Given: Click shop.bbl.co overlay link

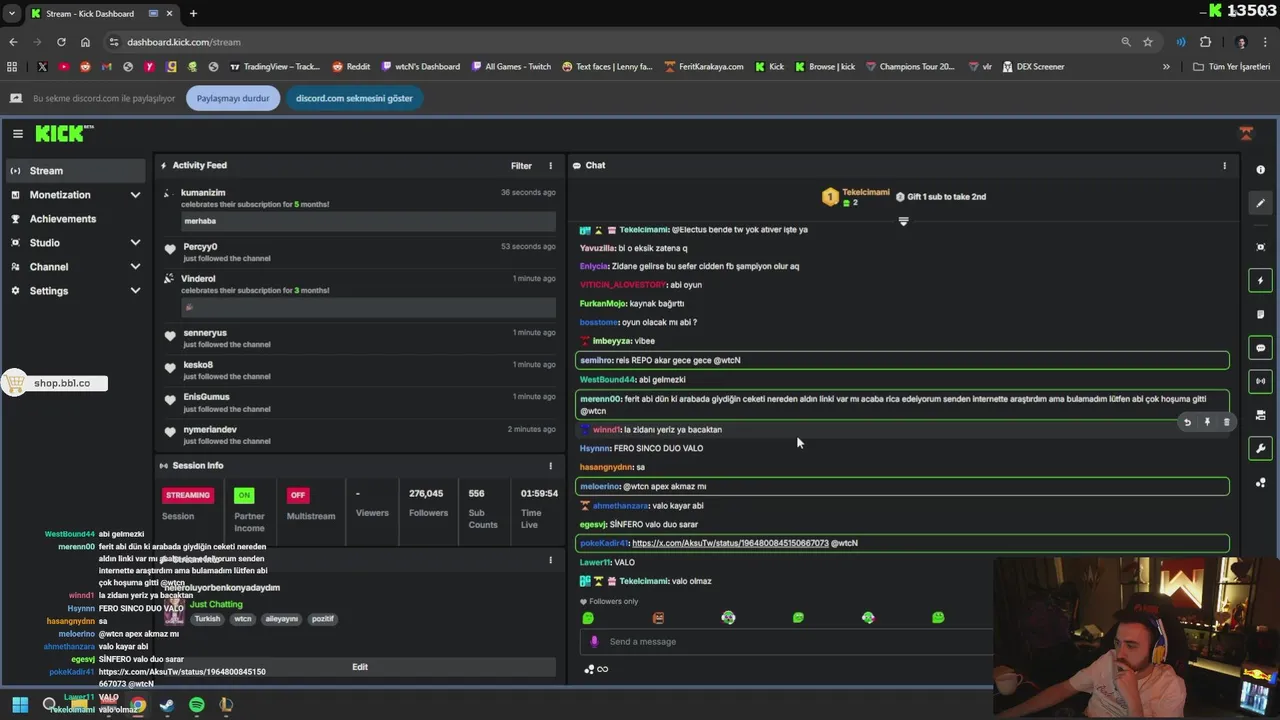Looking at the screenshot, I should click(62, 383).
